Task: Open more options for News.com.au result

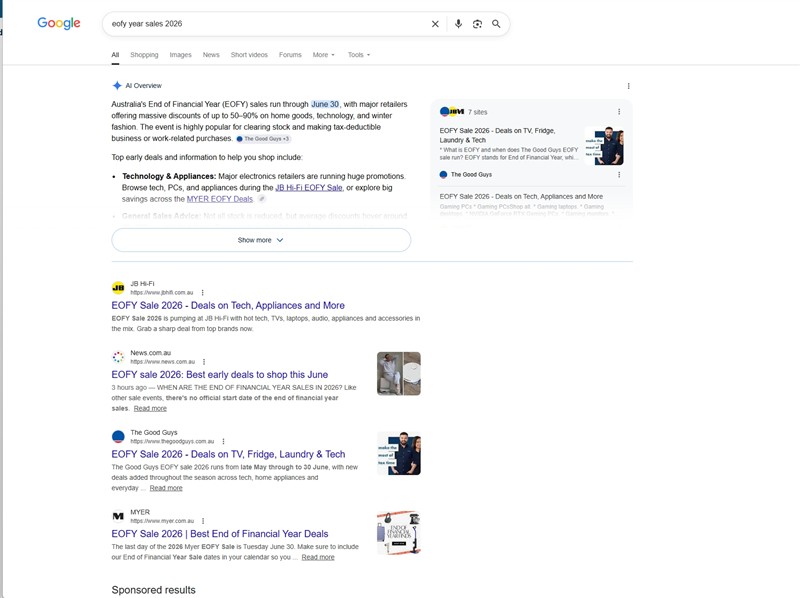Action: pyautogui.click(x=204, y=362)
